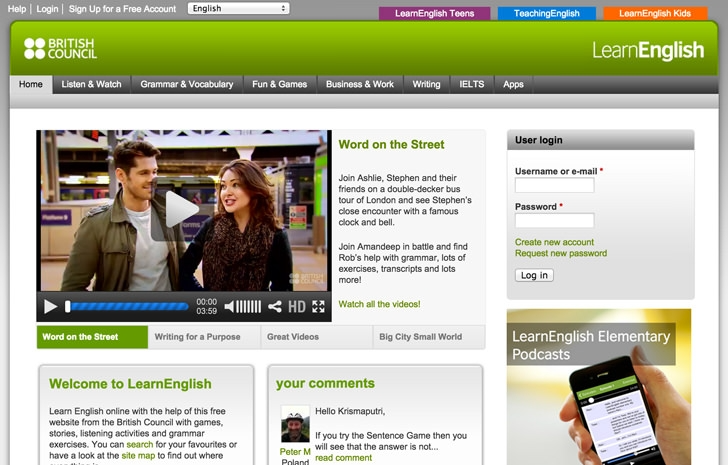Open the Grammar & Vocabulary menu
The width and height of the screenshot is (728, 465).
coord(187,84)
